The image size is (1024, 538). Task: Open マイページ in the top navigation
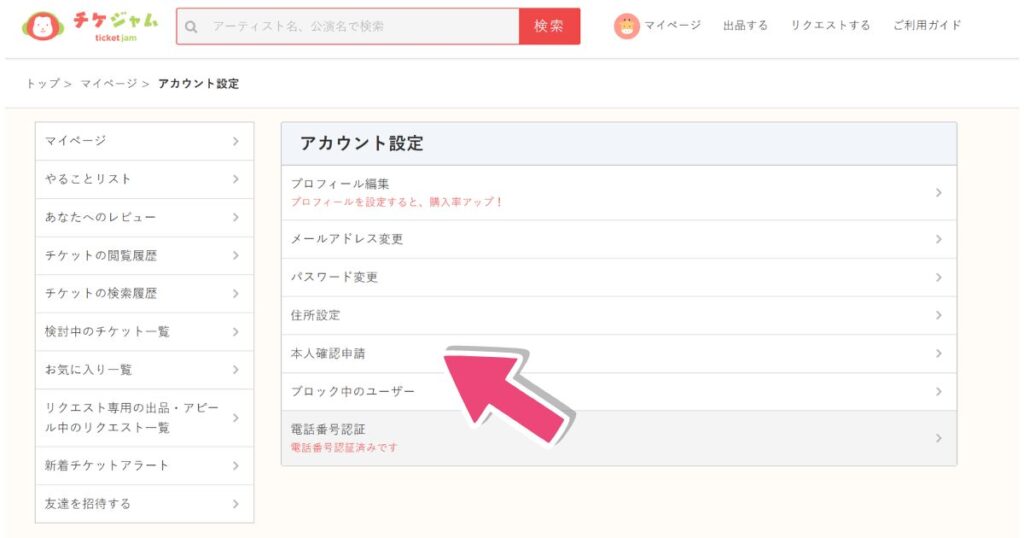pyautogui.click(x=672, y=25)
